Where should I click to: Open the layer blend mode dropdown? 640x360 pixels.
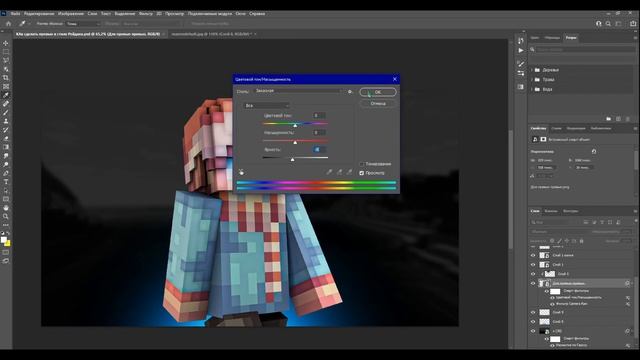coord(558,231)
